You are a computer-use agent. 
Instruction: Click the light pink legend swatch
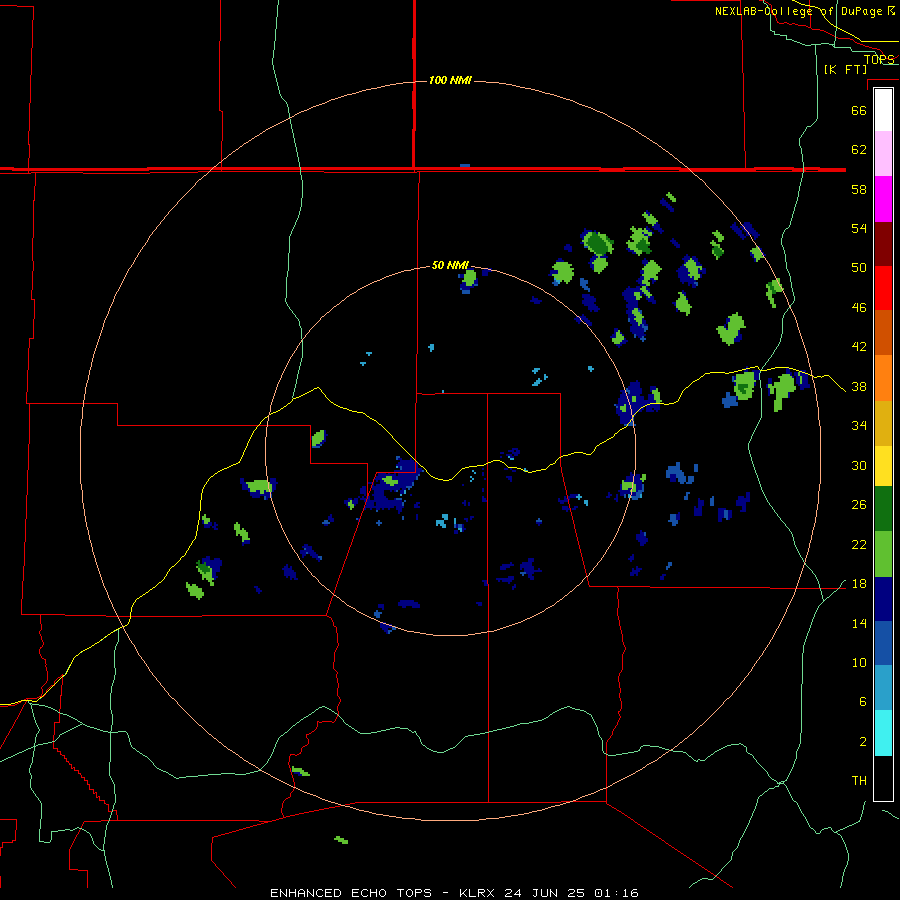(883, 153)
